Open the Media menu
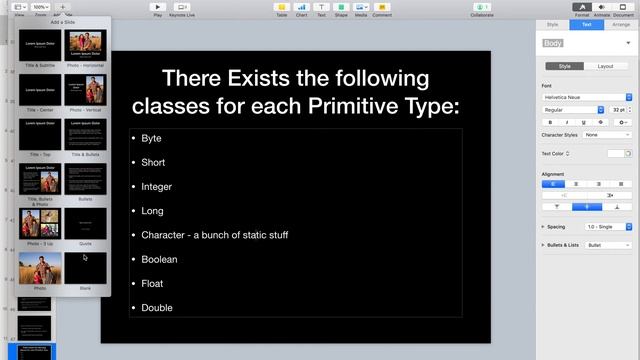The width and height of the screenshot is (640, 360). coord(361,7)
